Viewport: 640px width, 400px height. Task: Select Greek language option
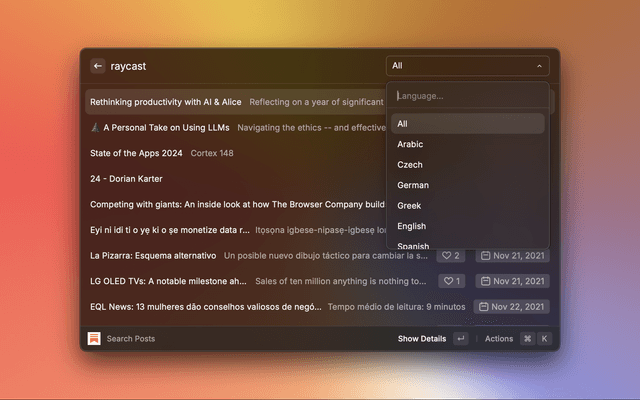click(x=410, y=206)
